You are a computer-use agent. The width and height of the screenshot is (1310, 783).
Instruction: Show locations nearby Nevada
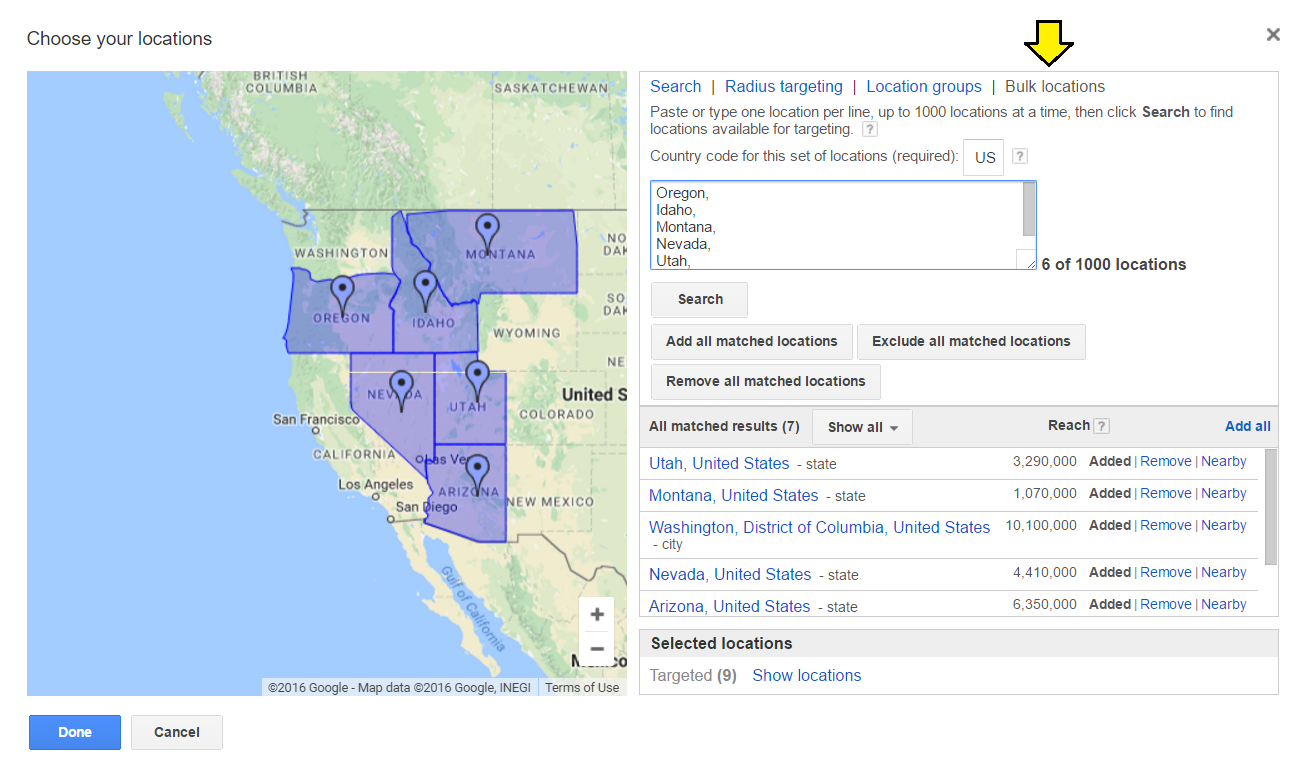click(x=1224, y=573)
